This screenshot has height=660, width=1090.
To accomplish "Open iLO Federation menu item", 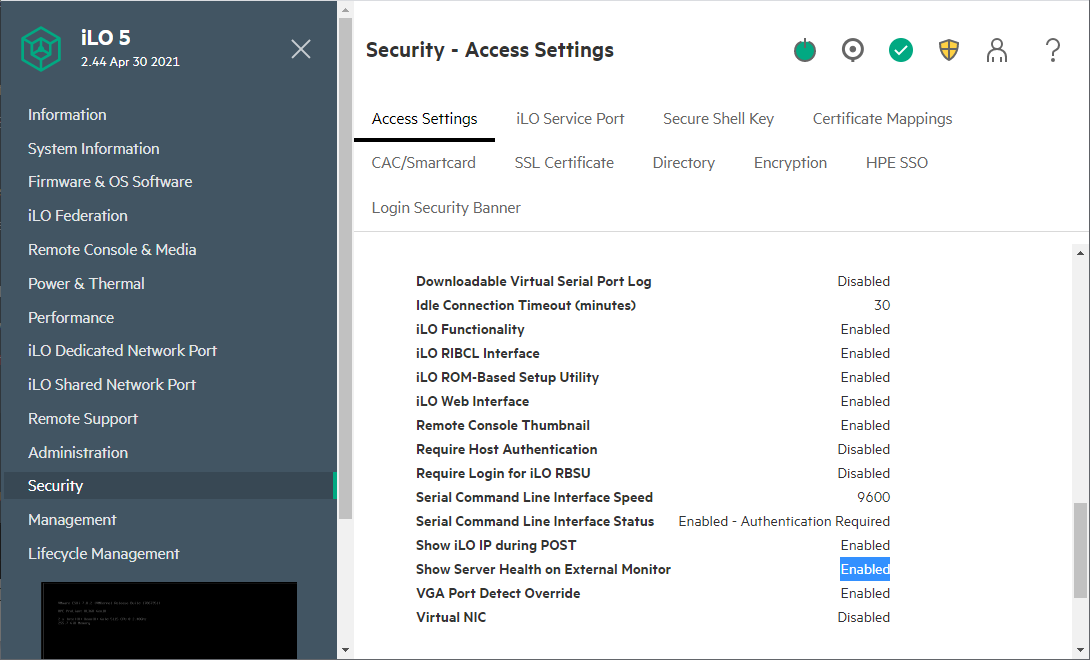I will coord(77,216).
